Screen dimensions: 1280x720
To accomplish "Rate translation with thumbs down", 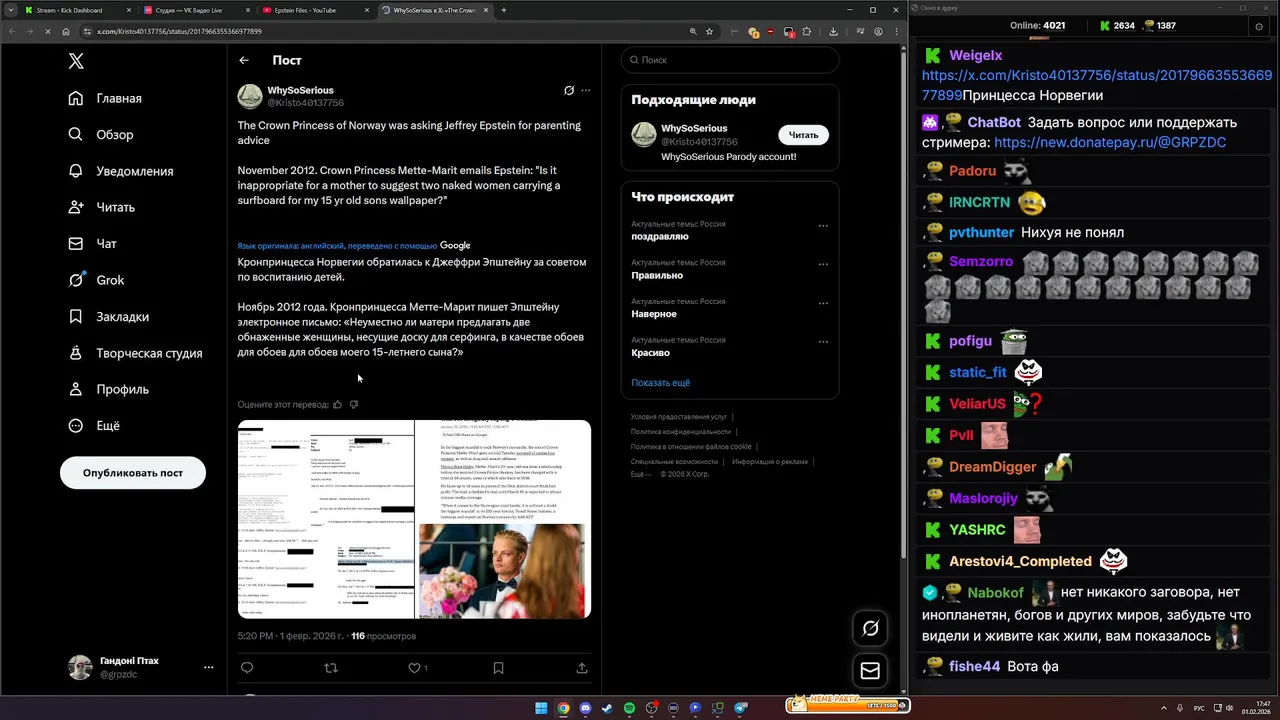I will (x=354, y=405).
